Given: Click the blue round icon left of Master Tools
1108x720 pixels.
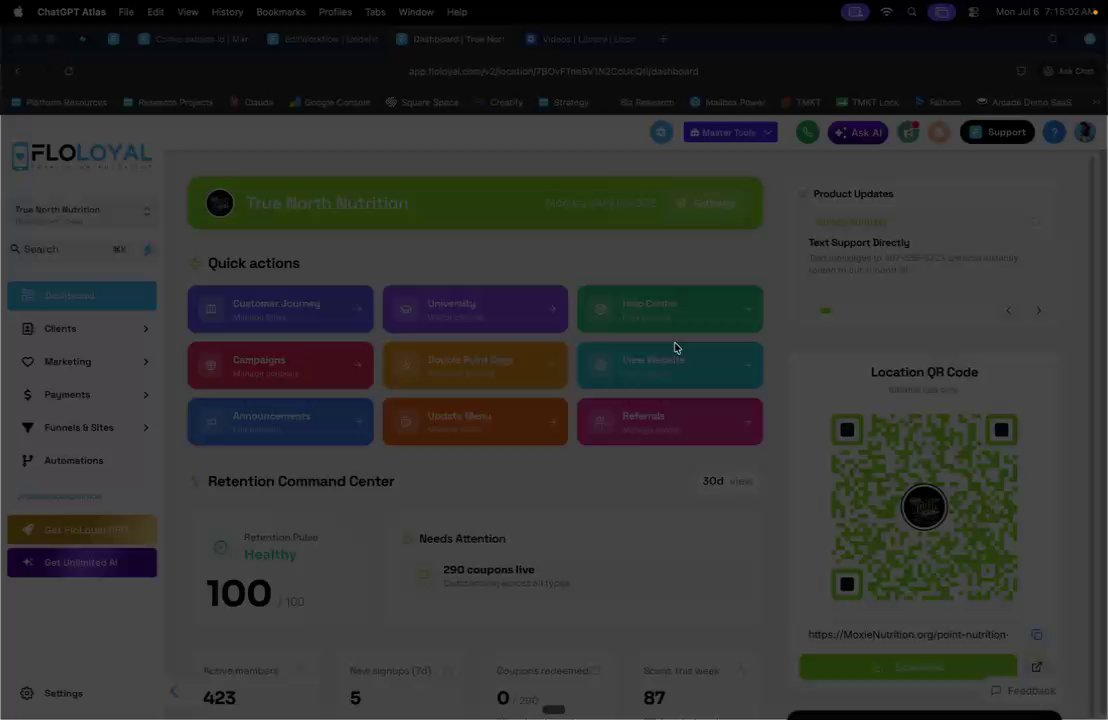Looking at the screenshot, I should [661, 132].
